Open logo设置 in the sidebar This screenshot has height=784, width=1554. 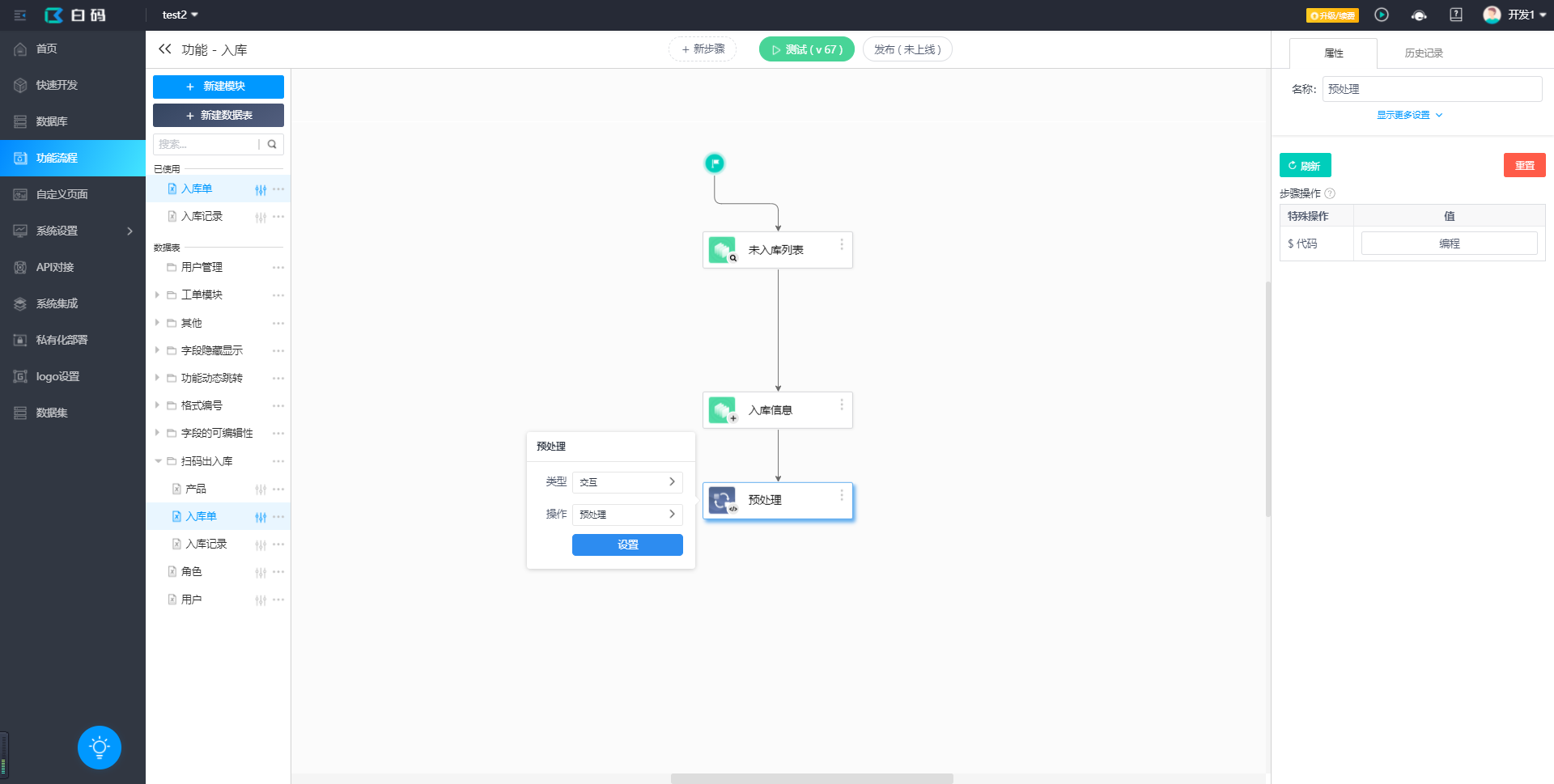click(73, 376)
